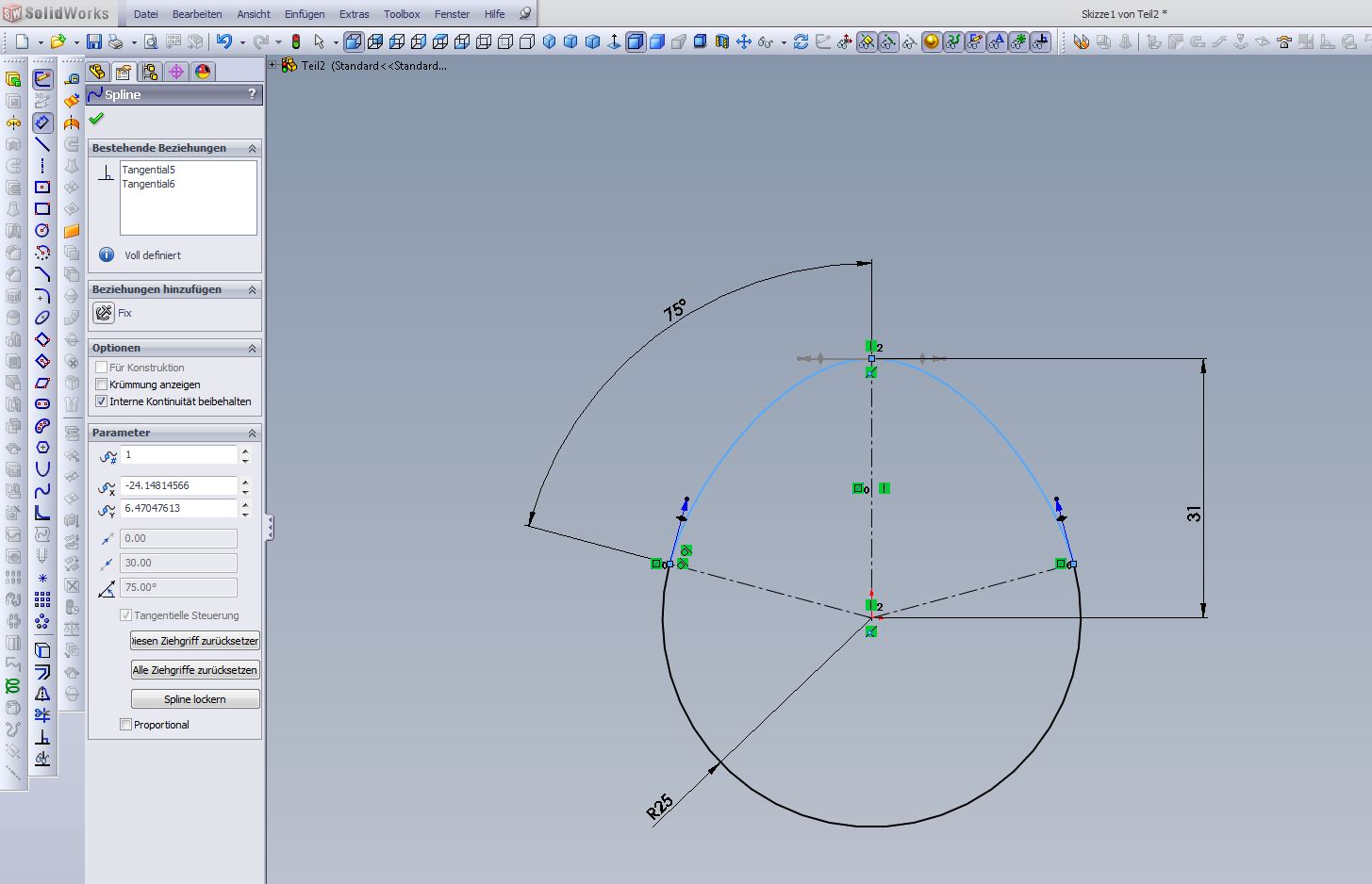Collapse the Bestehende Beziehungen section
Image resolution: width=1372 pixels, height=884 pixels.
(252, 149)
